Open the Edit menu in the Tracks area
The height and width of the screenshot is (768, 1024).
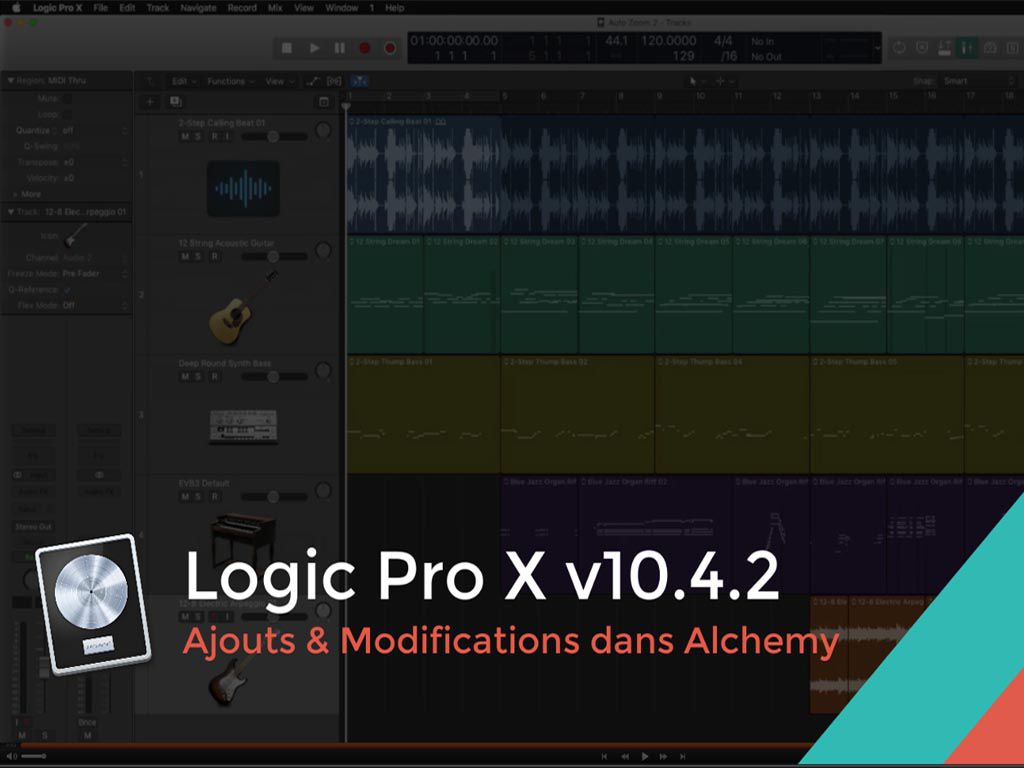point(184,81)
